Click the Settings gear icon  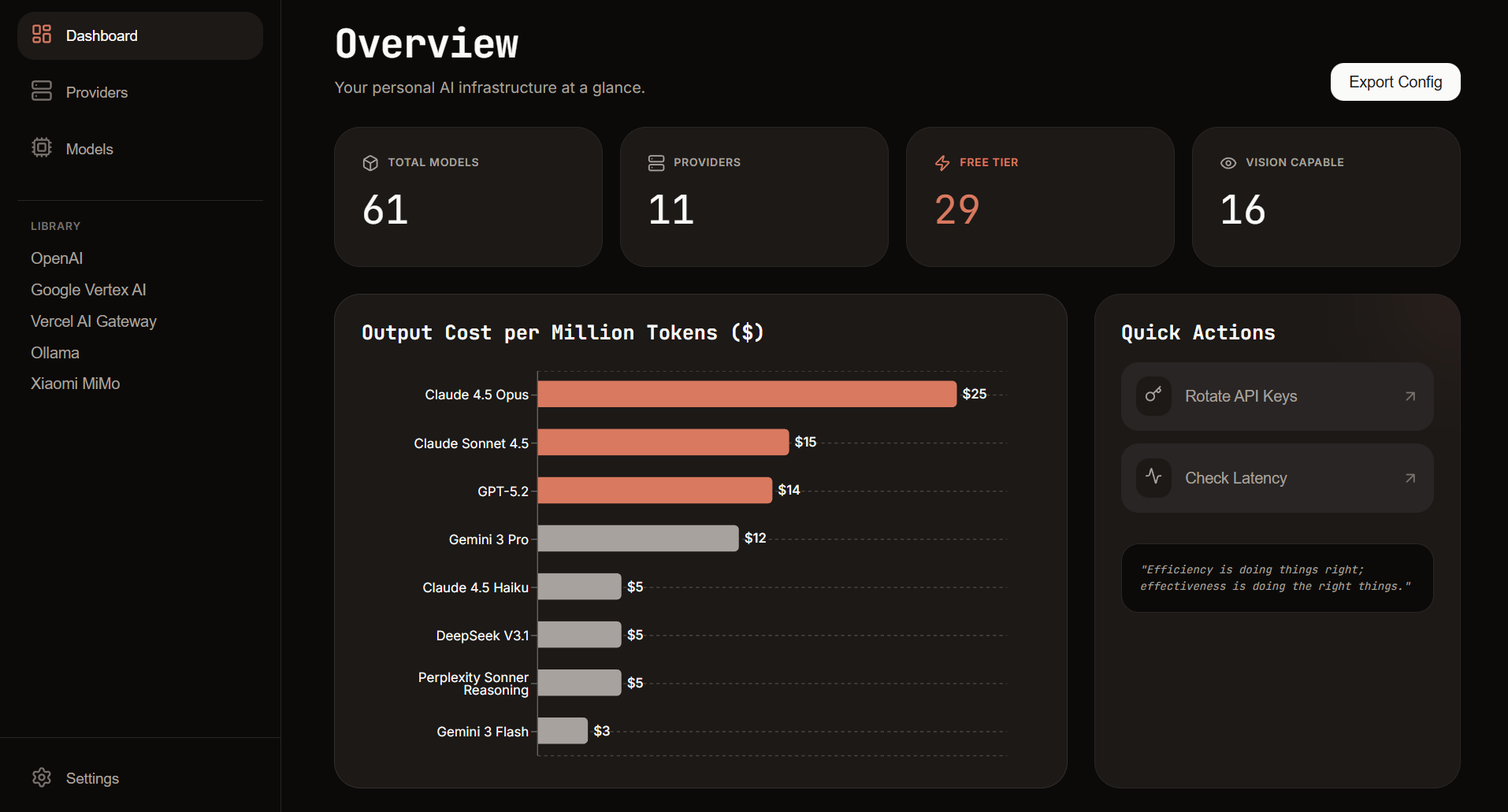(x=41, y=778)
